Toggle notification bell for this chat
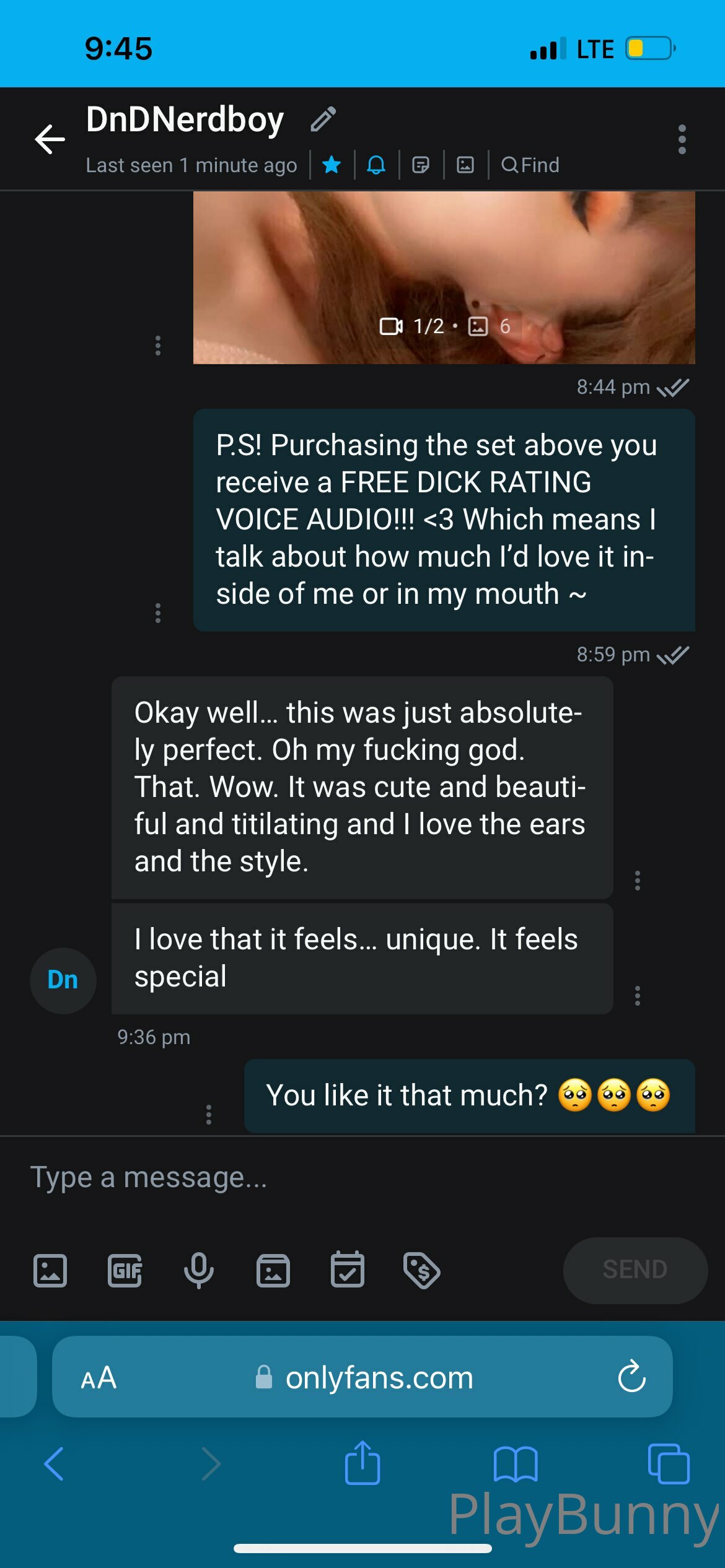The width and height of the screenshot is (725, 1568). click(376, 165)
